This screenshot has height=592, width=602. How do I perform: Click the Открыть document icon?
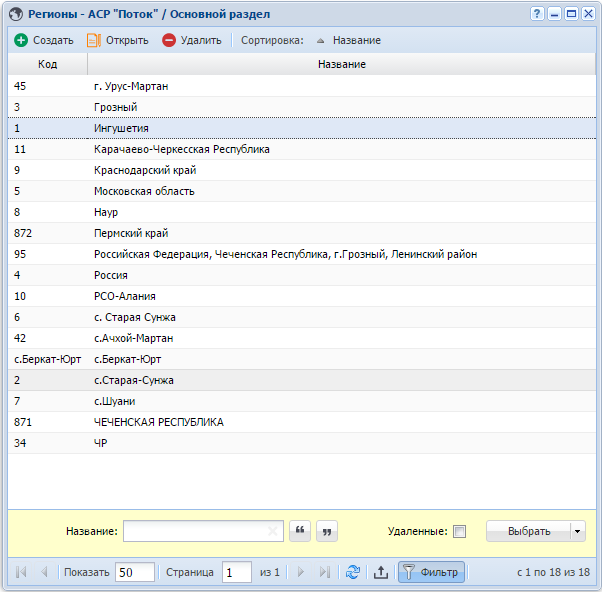[94, 40]
